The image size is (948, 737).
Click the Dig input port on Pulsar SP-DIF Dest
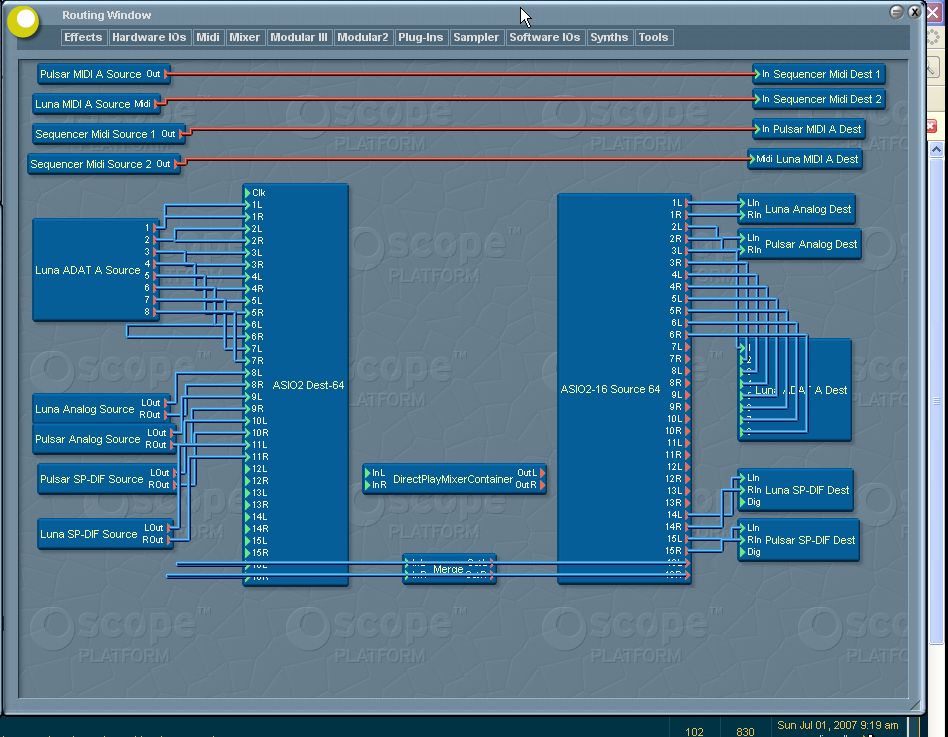point(742,553)
